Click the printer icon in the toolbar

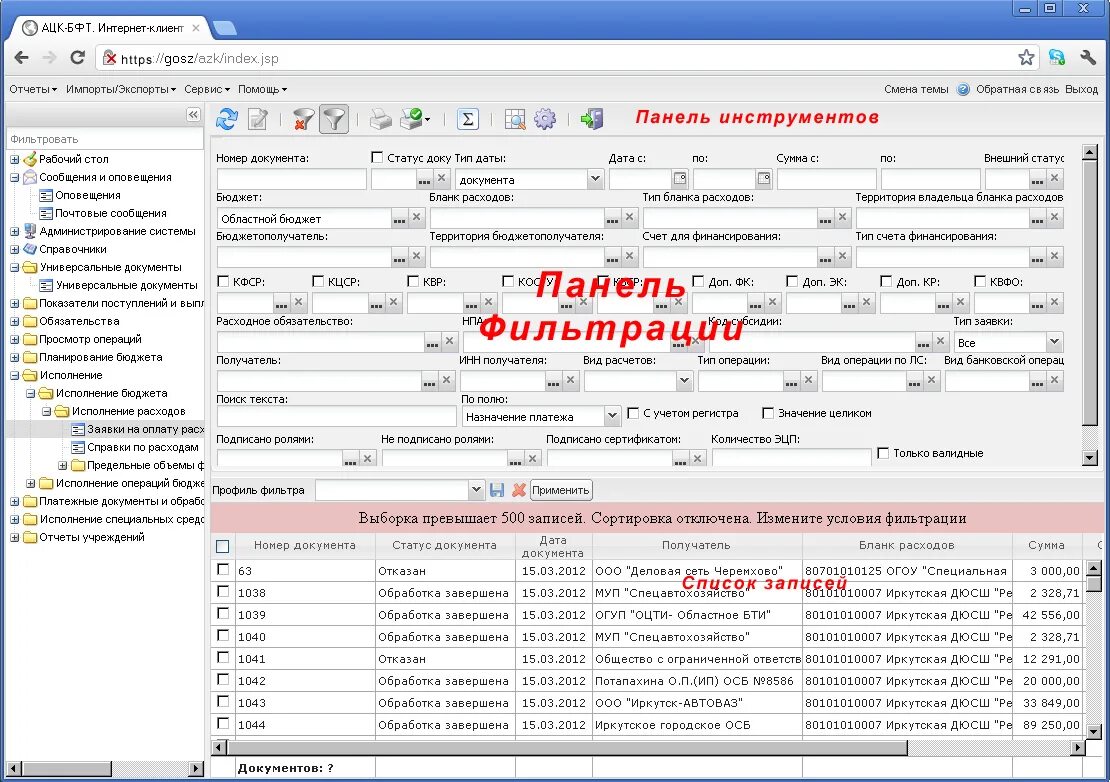coord(380,118)
